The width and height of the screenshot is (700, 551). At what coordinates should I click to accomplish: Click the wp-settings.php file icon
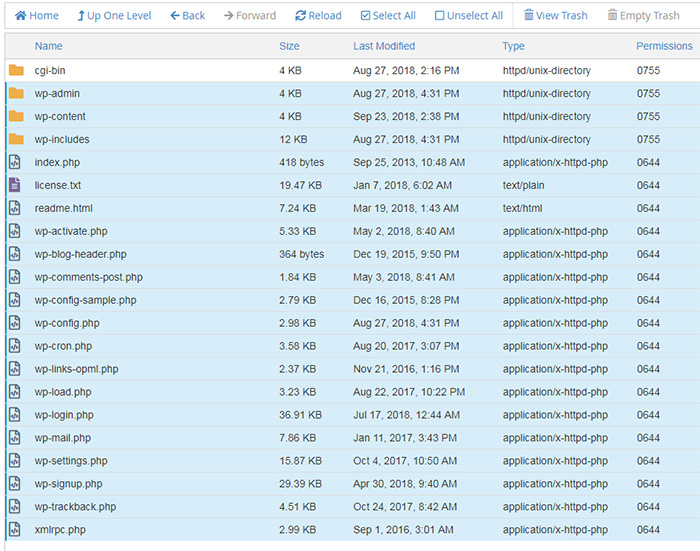pos(15,461)
